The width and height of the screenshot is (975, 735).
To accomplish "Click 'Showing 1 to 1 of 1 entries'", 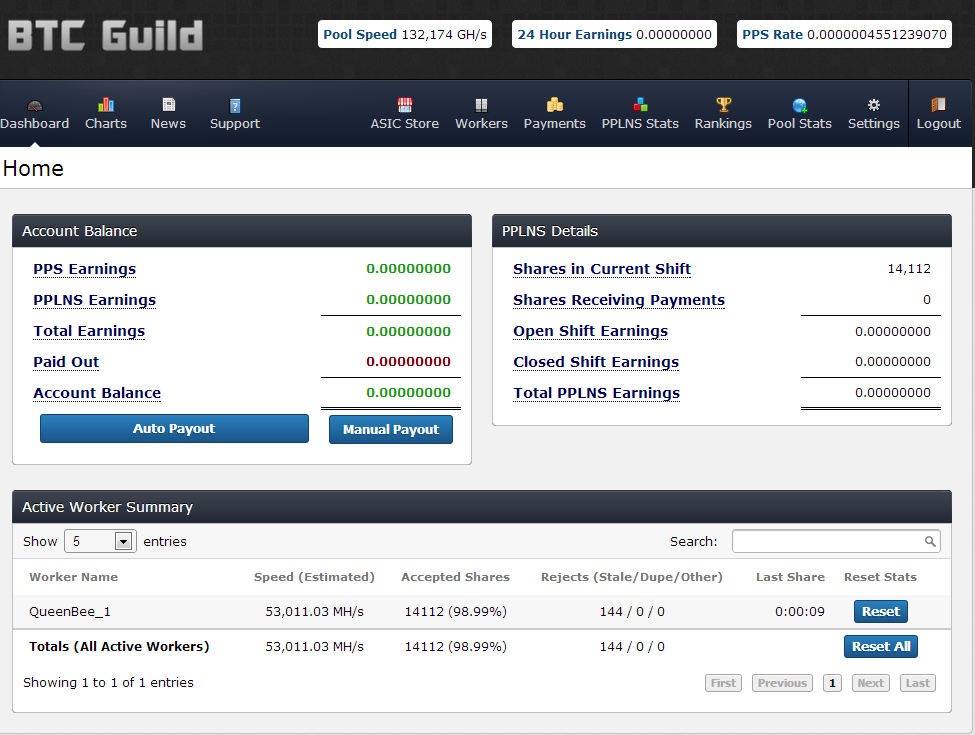I will tap(108, 683).
